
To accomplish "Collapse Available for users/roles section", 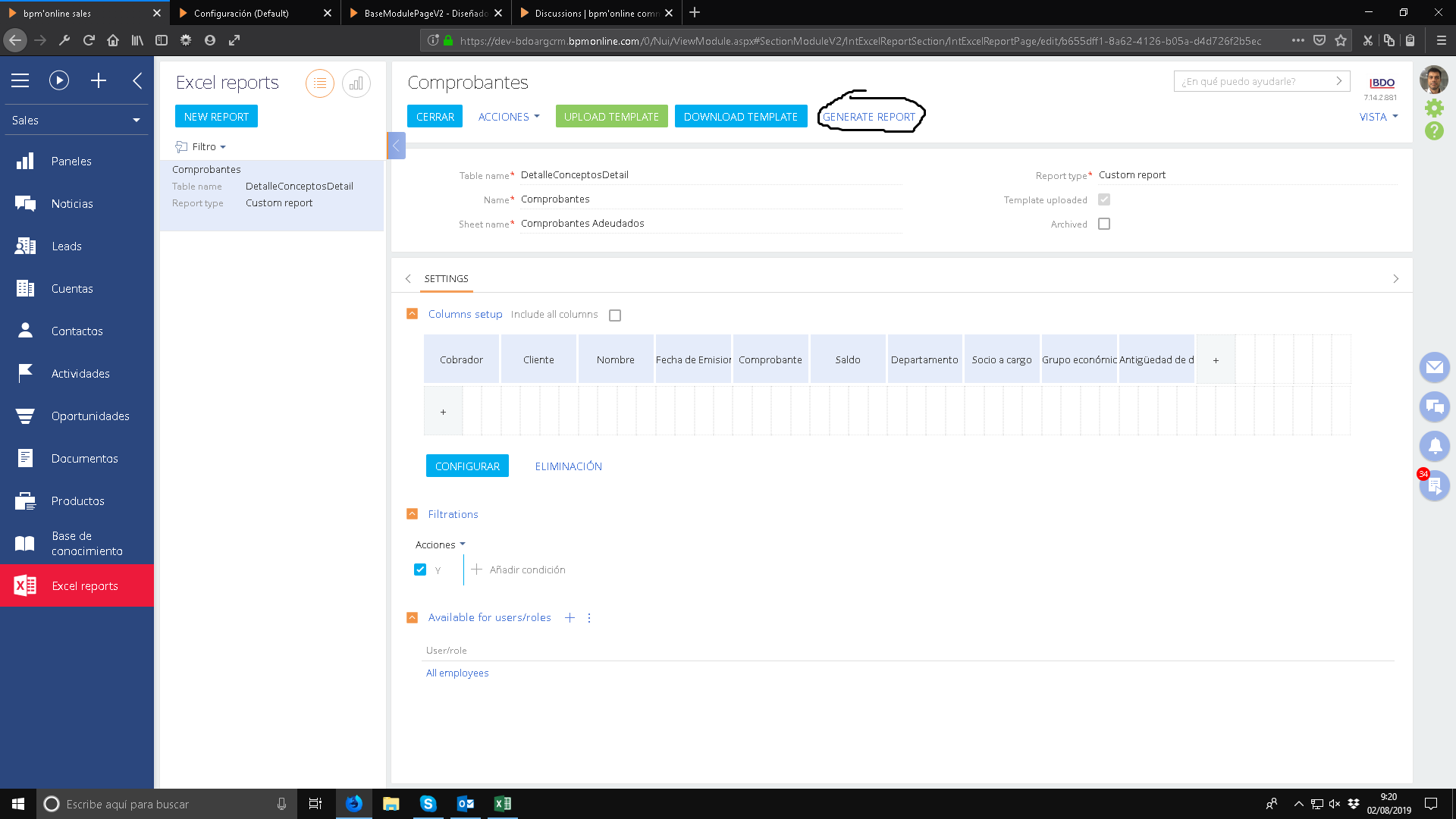I will click(x=412, y=617).
